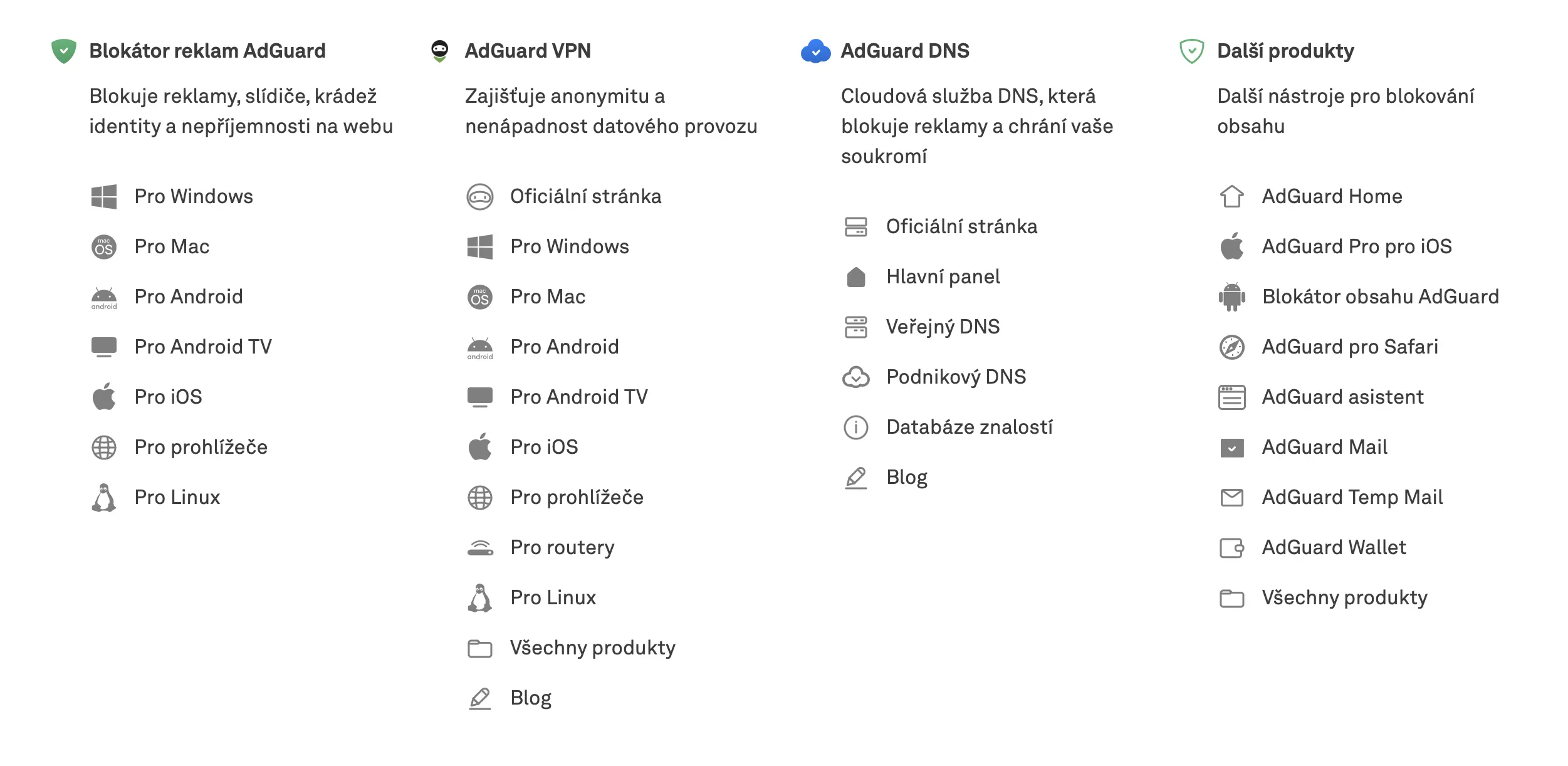Click the AdGuard VPN column heading
The width and height of the screenshot is (1568, 766).
(x=528, y=50)
